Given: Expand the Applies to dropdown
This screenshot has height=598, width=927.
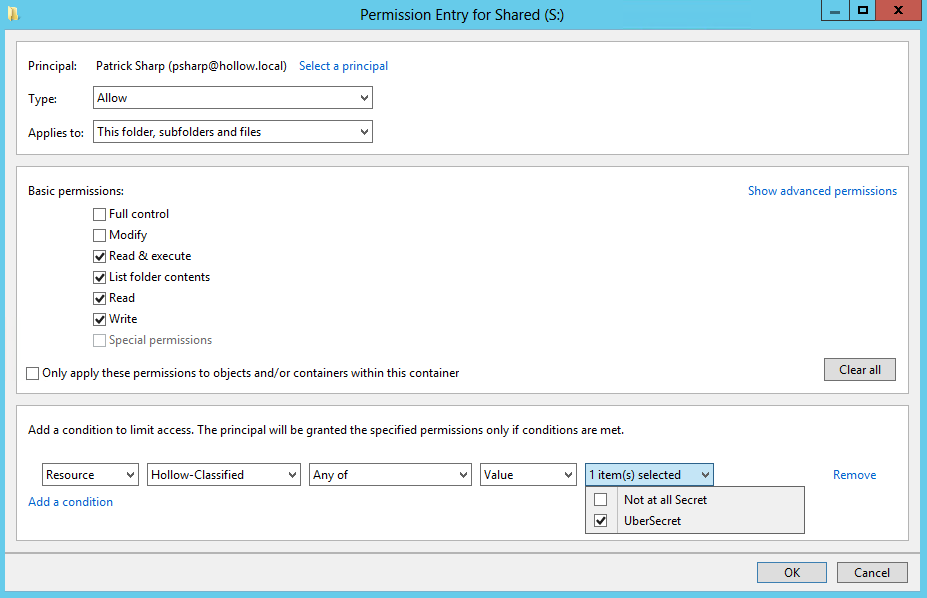Looking at the screenshot, I should point(232,132).
